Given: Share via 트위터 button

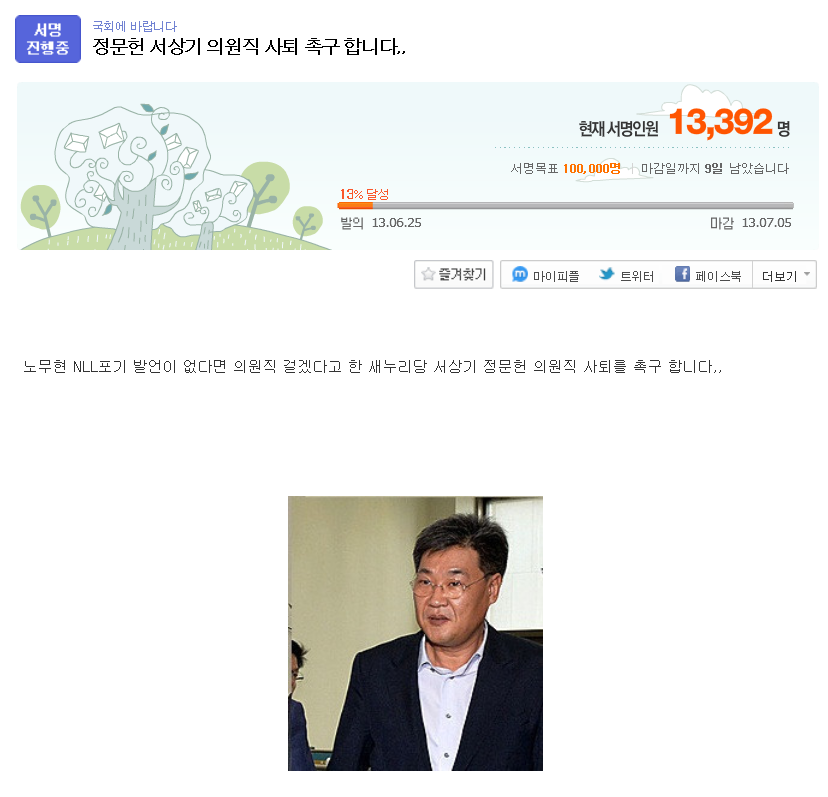Looking at the screenshot, I should 626,275.
